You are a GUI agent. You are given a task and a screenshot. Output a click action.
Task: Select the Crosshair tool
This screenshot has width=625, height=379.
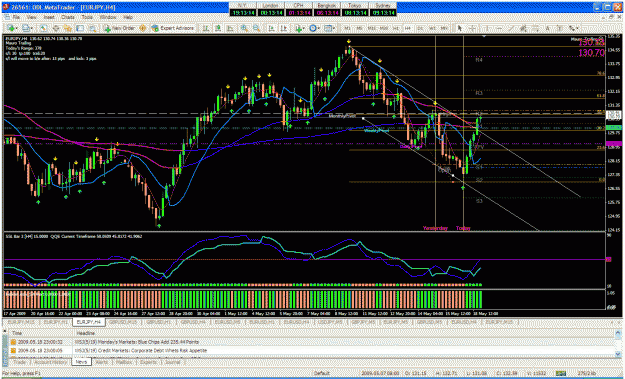pyautogui.click(x=472, y=28)
